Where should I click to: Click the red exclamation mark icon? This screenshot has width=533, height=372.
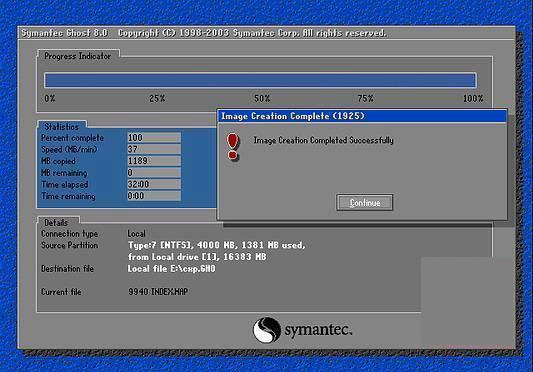click(233, 147)
